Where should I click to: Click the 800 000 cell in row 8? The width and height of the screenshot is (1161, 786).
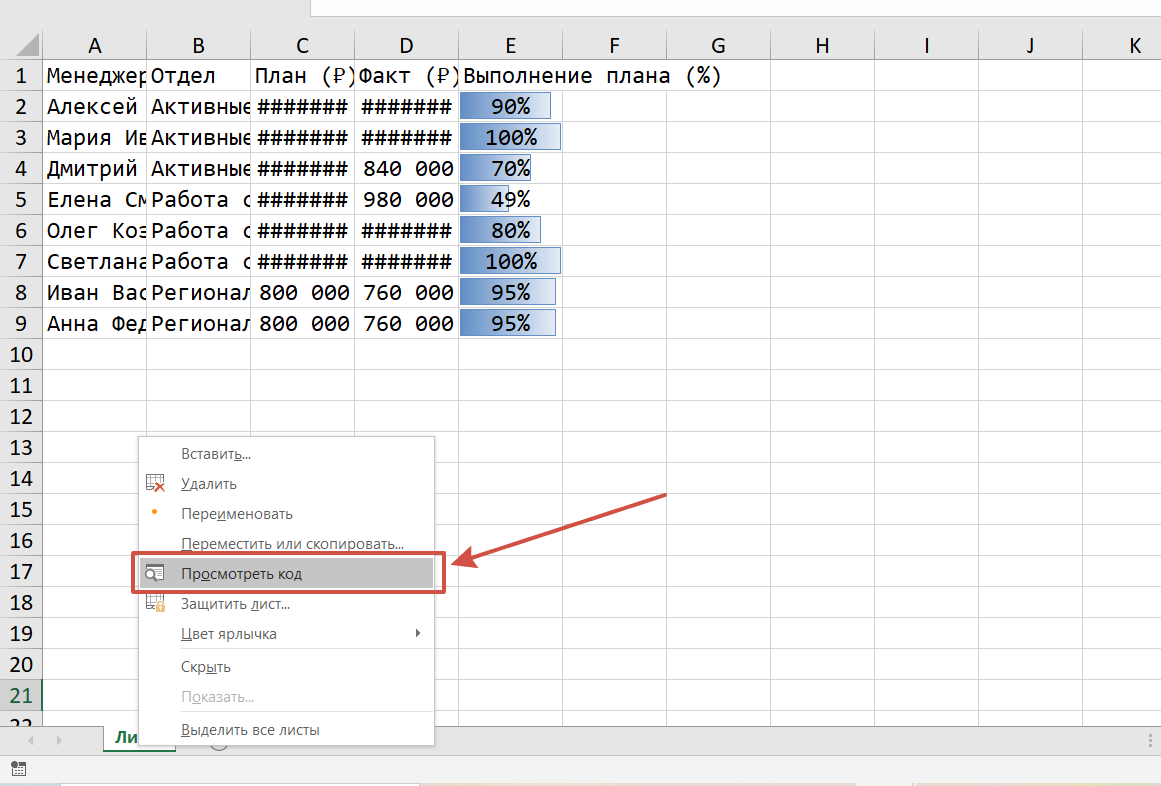coord(302,293)
